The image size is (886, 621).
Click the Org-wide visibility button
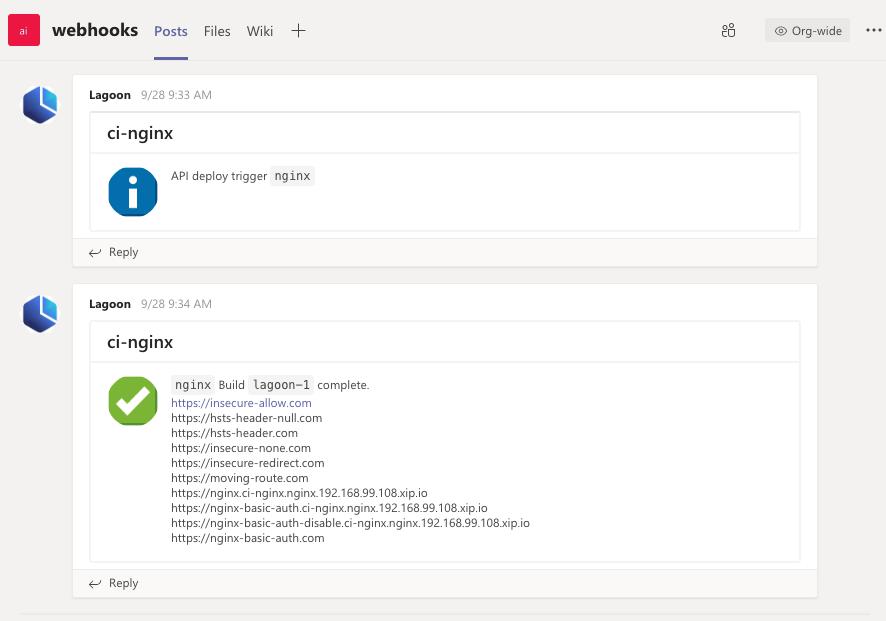pyautogui.click(x=808, y=31)
